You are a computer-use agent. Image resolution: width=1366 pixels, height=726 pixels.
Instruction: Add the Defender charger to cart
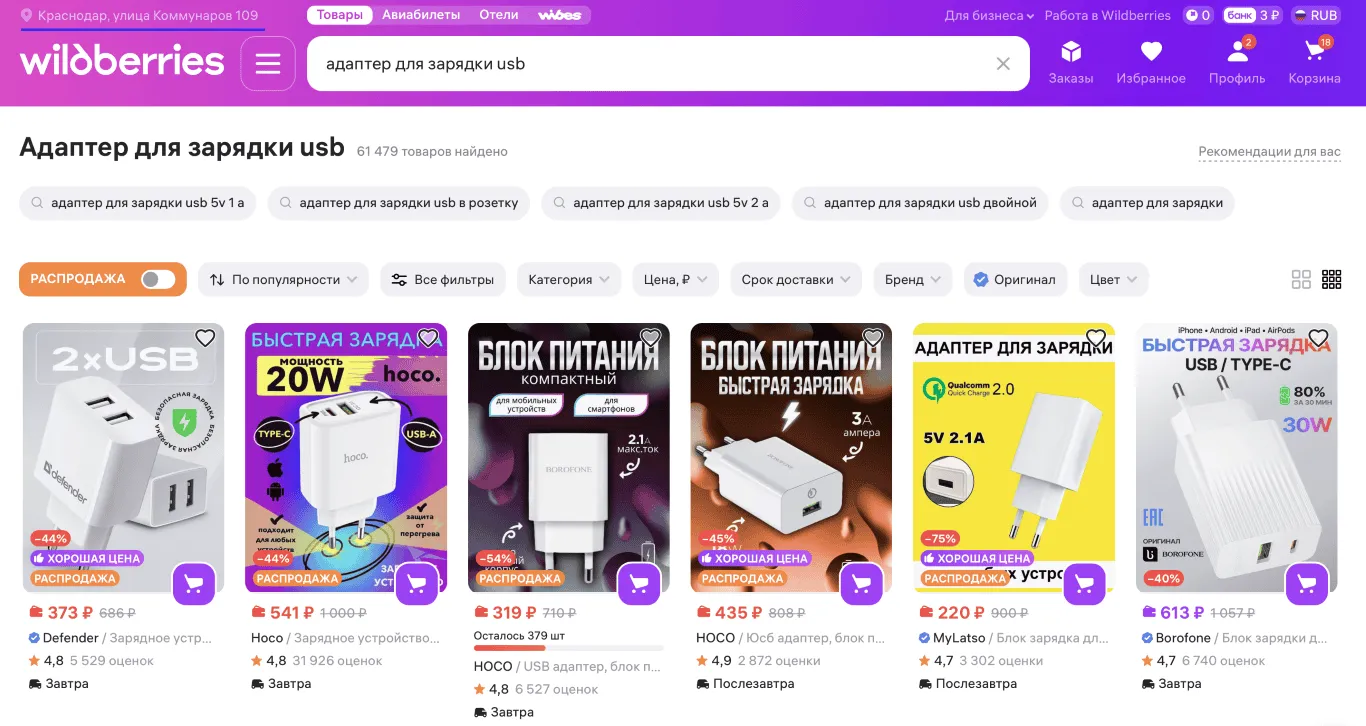[194, 584]
